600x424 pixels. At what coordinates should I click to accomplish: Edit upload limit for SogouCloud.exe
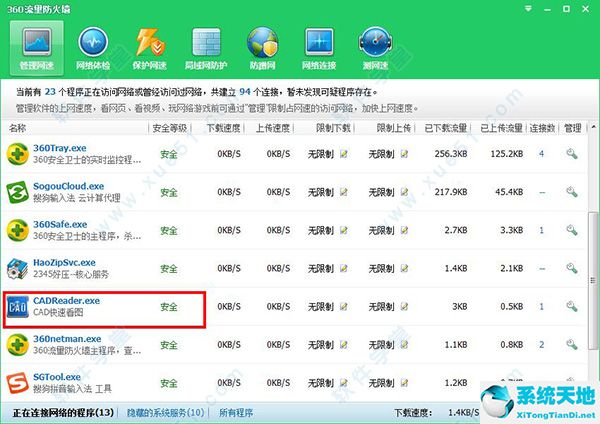pyautogui.click(x=404, y=192)
